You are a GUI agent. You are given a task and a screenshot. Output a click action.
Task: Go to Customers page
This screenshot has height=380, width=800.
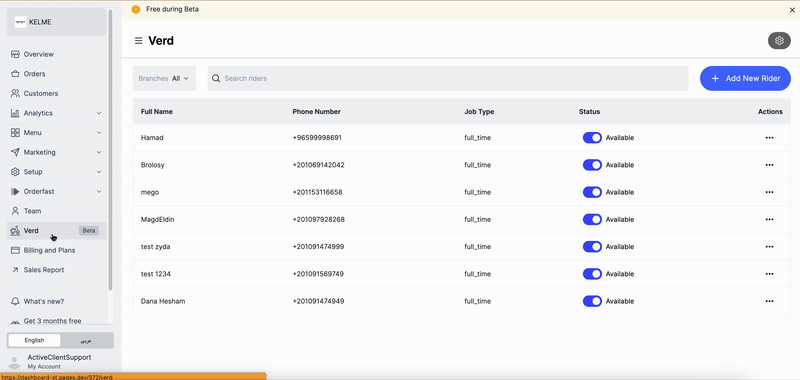[x=57, y=93]
